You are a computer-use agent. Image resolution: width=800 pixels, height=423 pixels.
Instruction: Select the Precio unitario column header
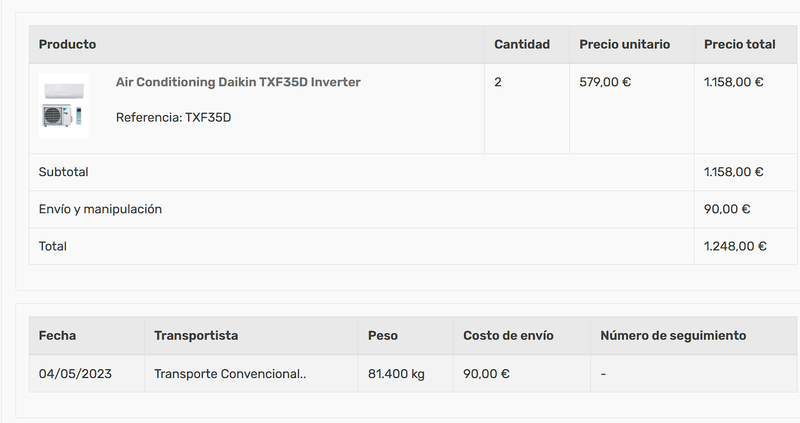click(624, 44)
